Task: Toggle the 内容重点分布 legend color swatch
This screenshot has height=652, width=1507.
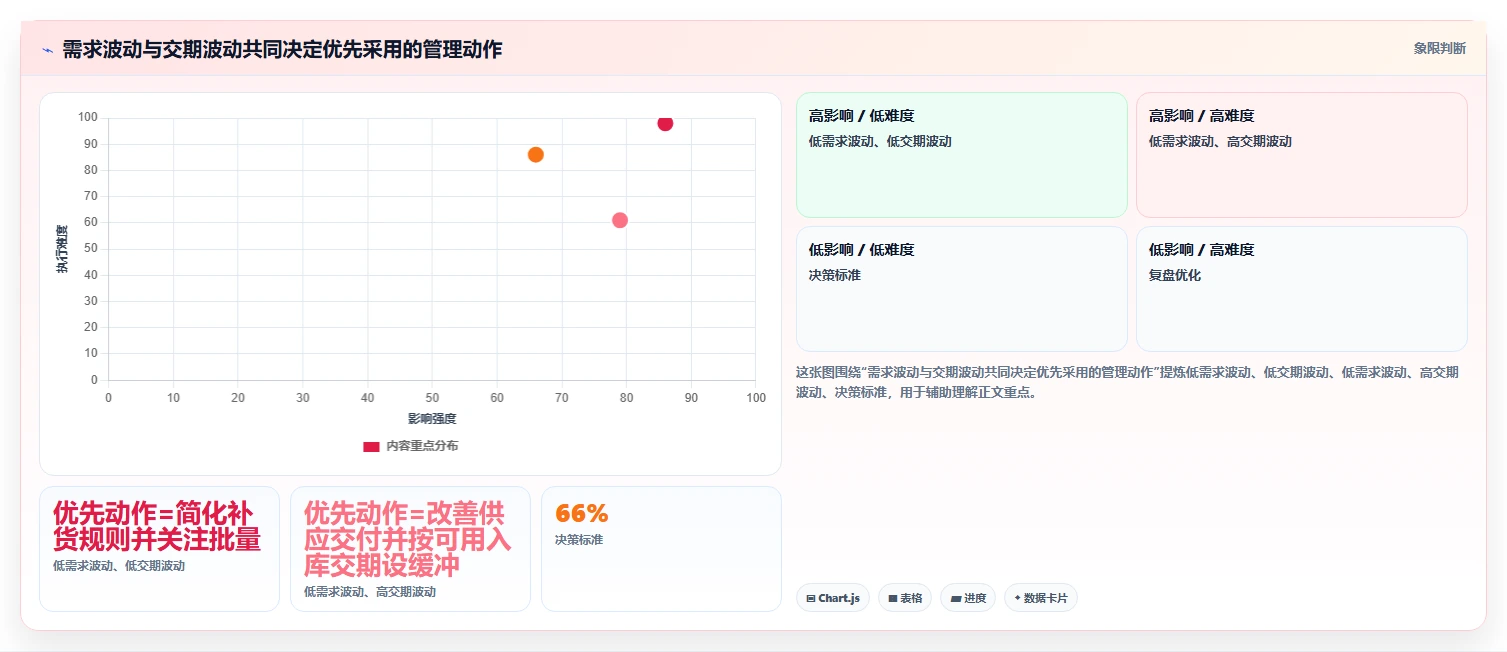Action: [371, 446]
